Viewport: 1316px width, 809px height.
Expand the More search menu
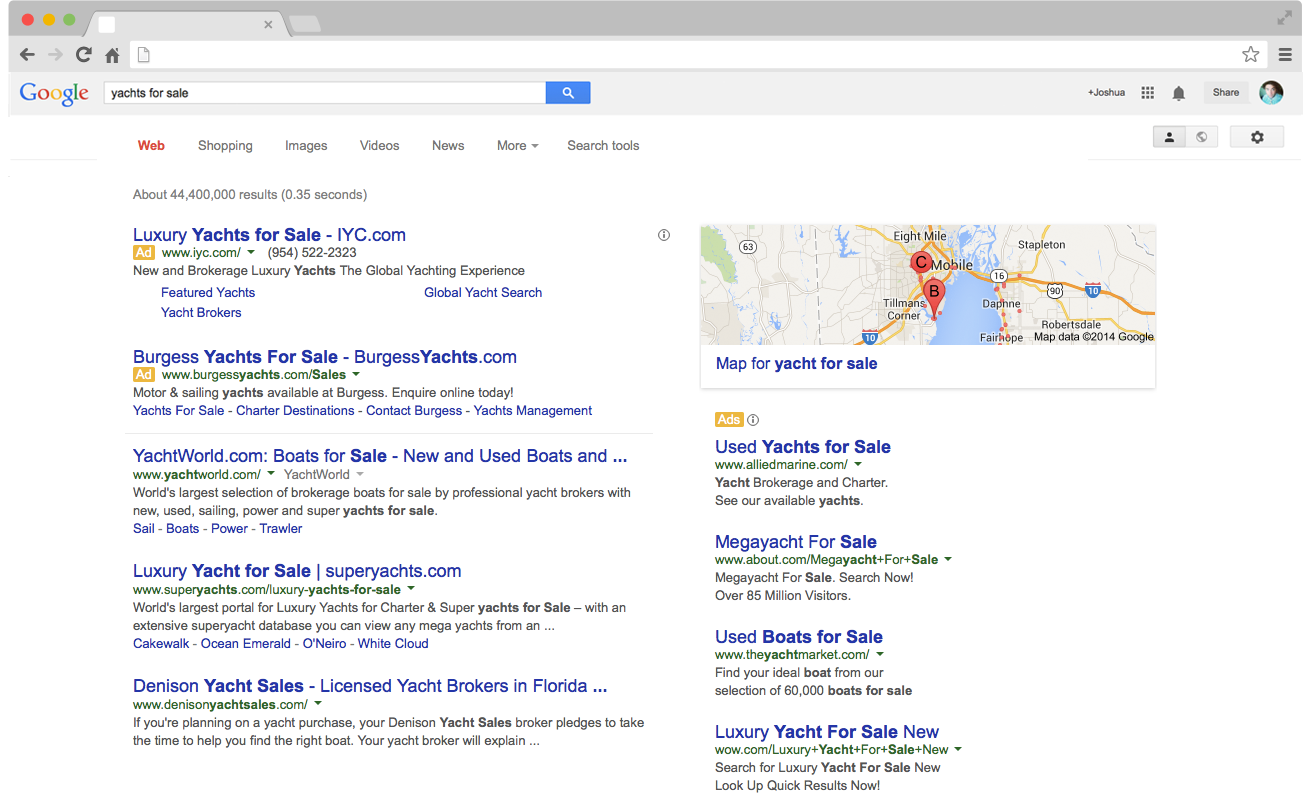click(x=517, y=146)
